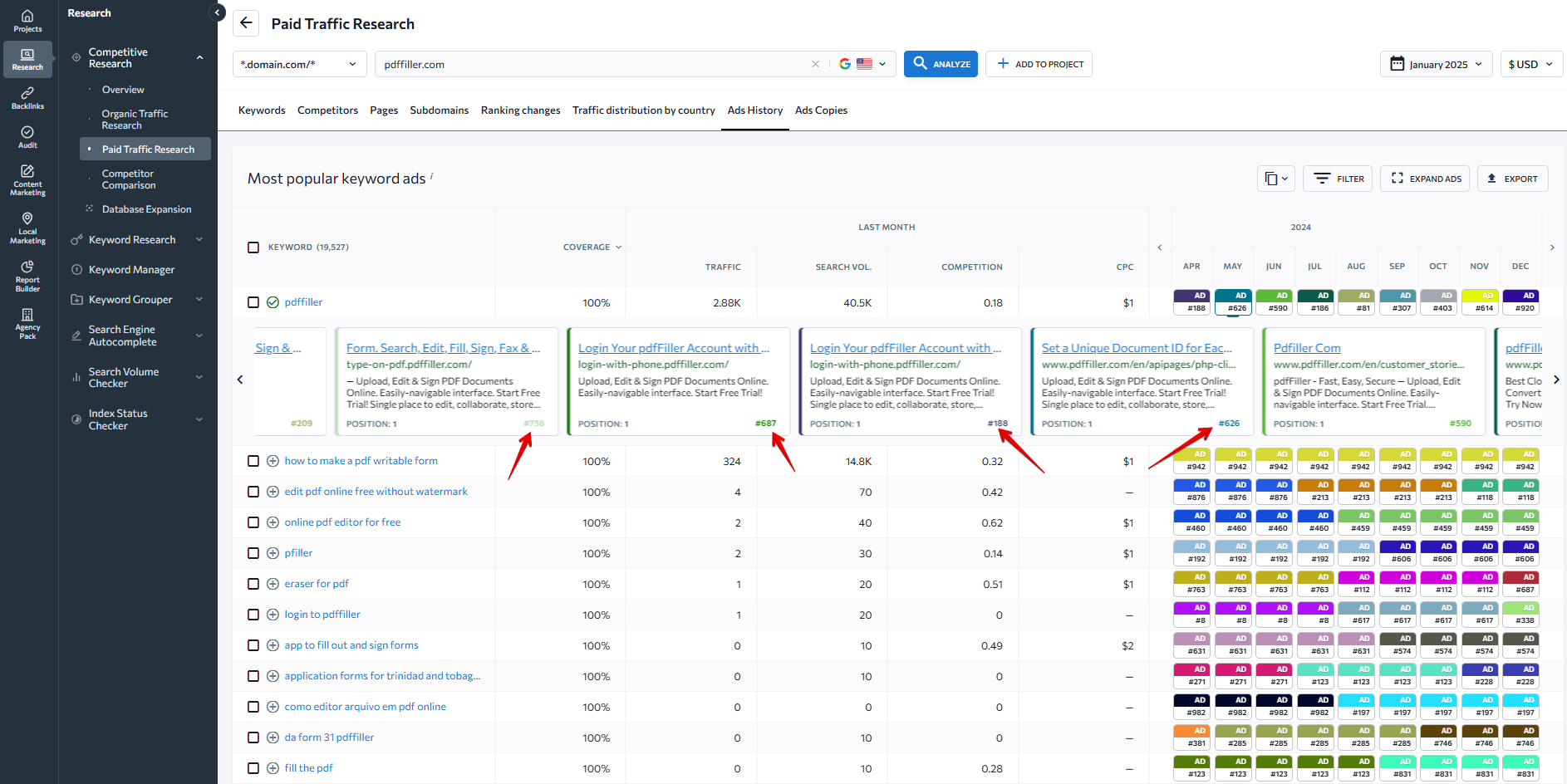Open the January 2025 date dropdown
The image size is (1567, 784).
[x=1437, y=64]
